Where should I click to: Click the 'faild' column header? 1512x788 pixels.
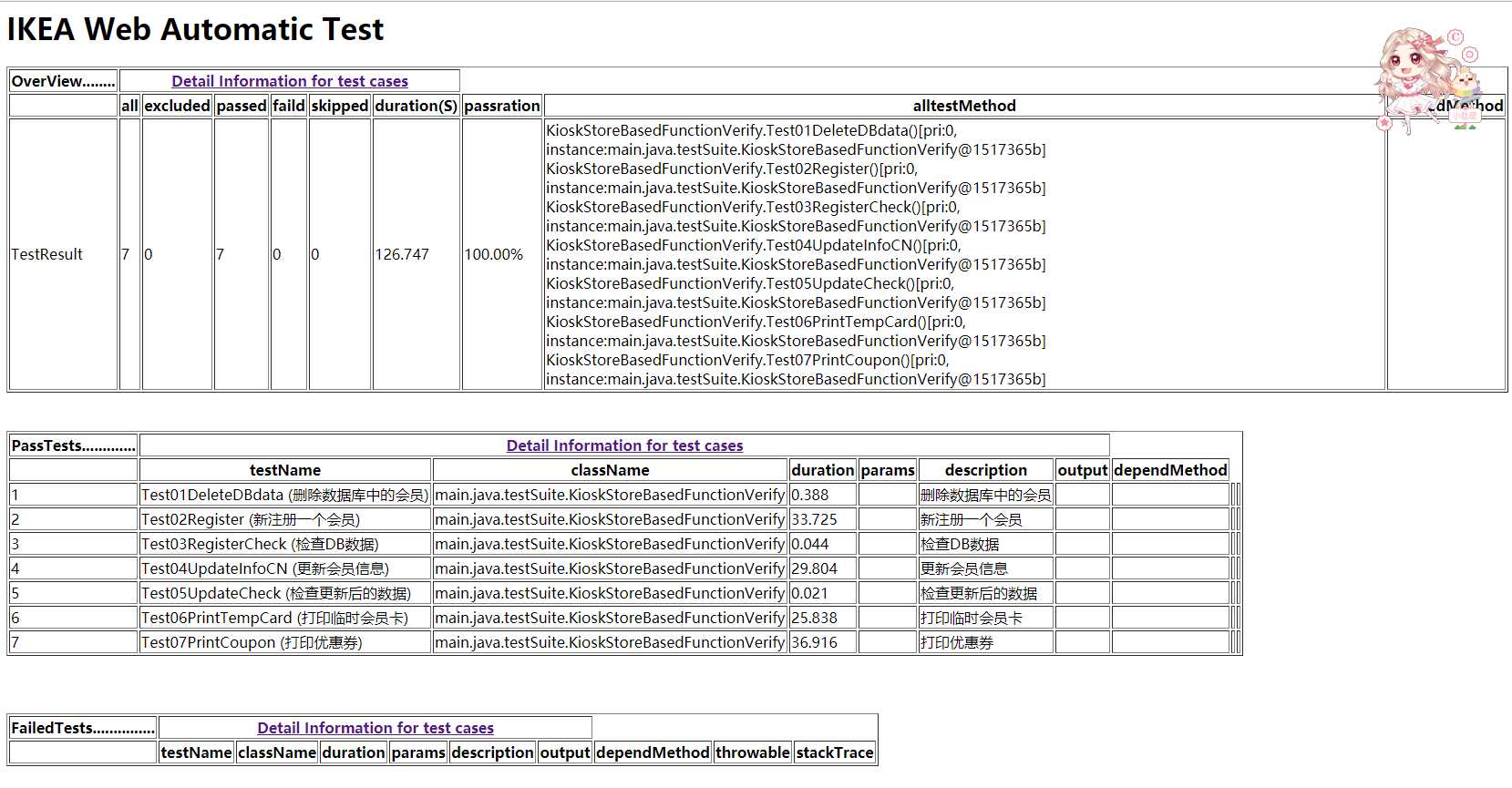(288, 106)
